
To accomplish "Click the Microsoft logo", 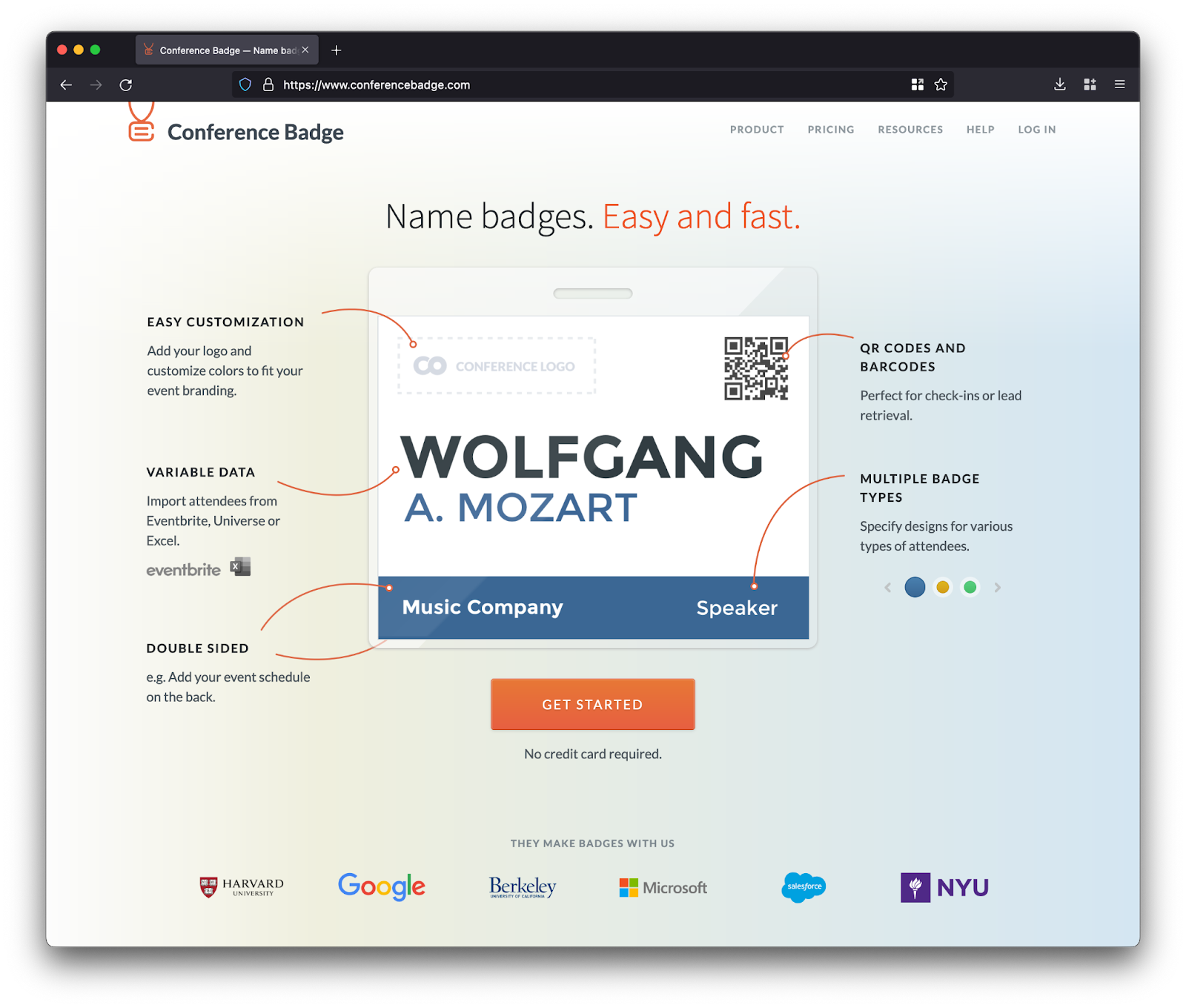I will 663,887.
